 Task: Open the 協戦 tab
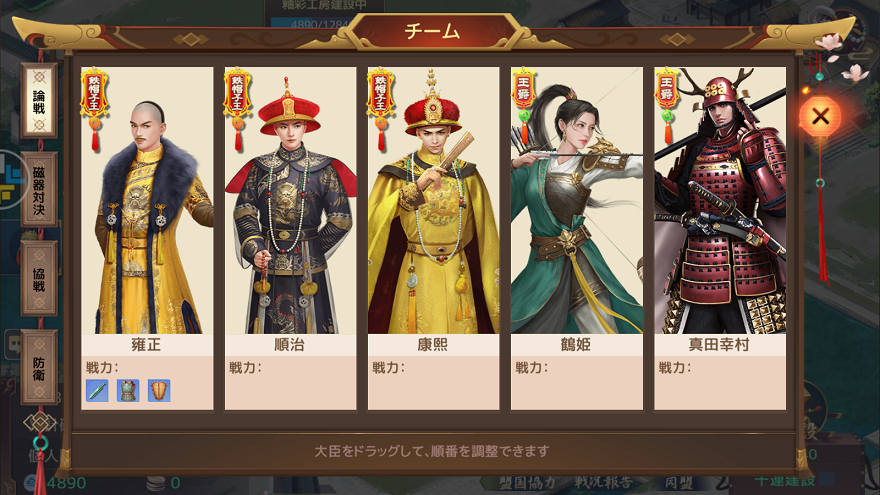pyautogui.click(x=39, y=278)
